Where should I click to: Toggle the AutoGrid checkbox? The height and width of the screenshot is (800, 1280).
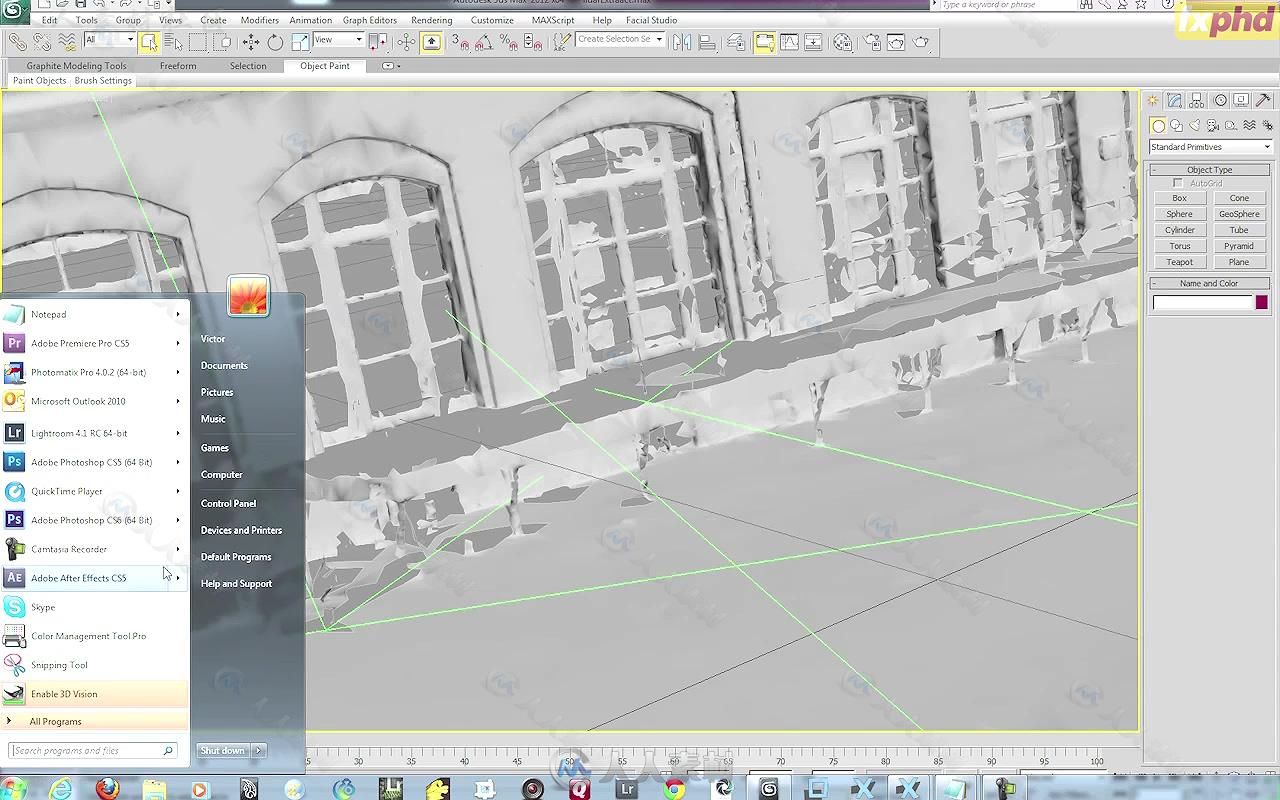tap(1178, 184)
